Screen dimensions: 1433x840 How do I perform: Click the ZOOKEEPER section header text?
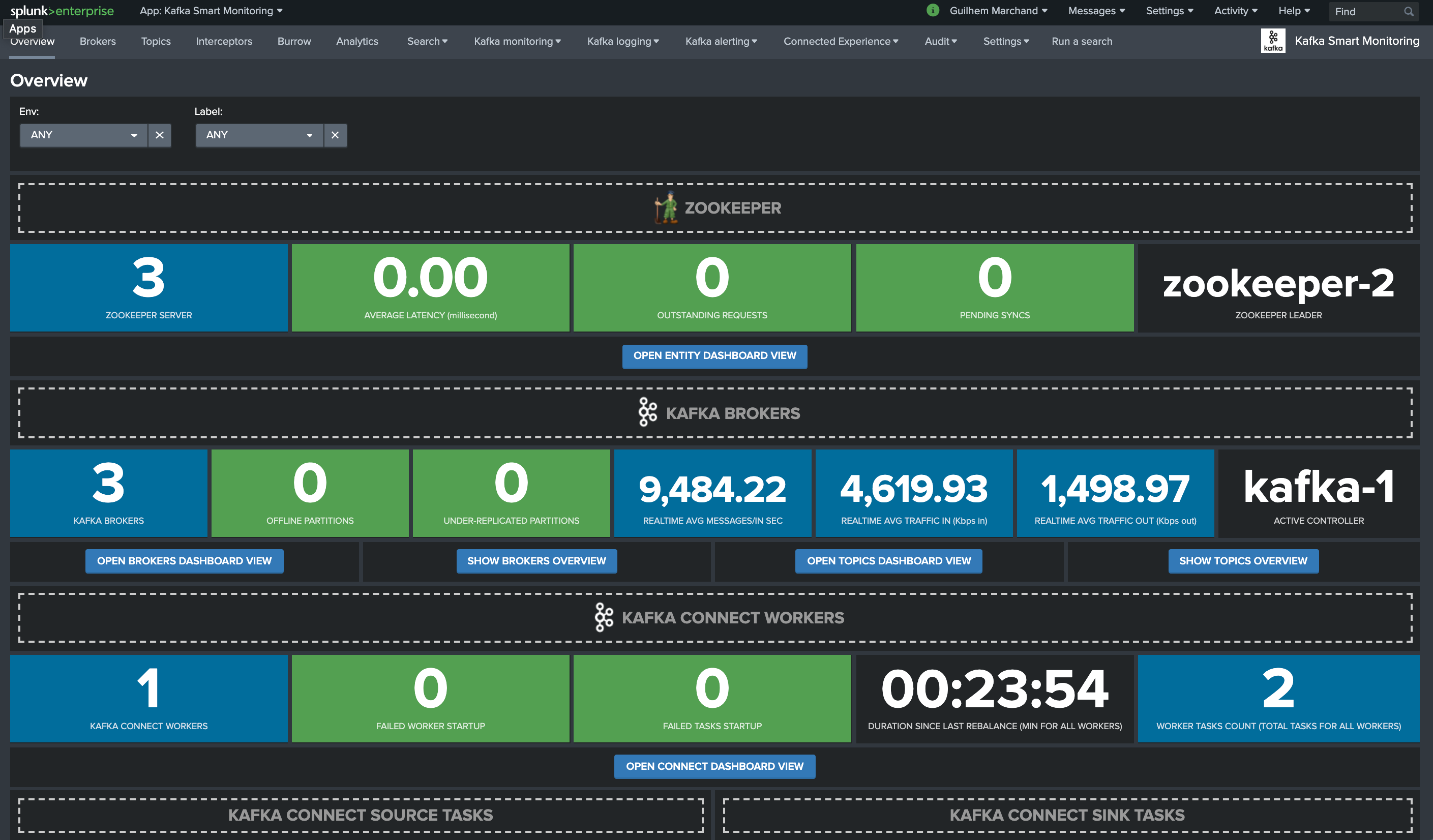732,208
